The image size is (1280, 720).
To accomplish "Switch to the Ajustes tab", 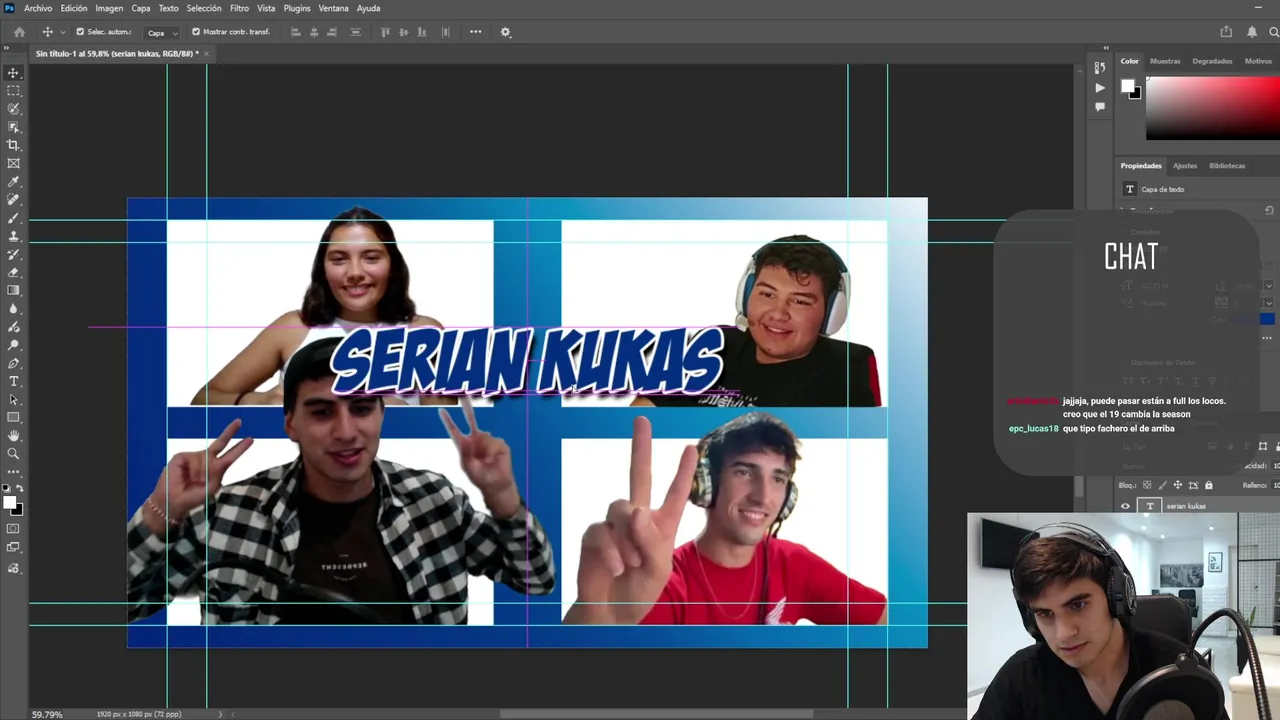I will coord(1185,166).
